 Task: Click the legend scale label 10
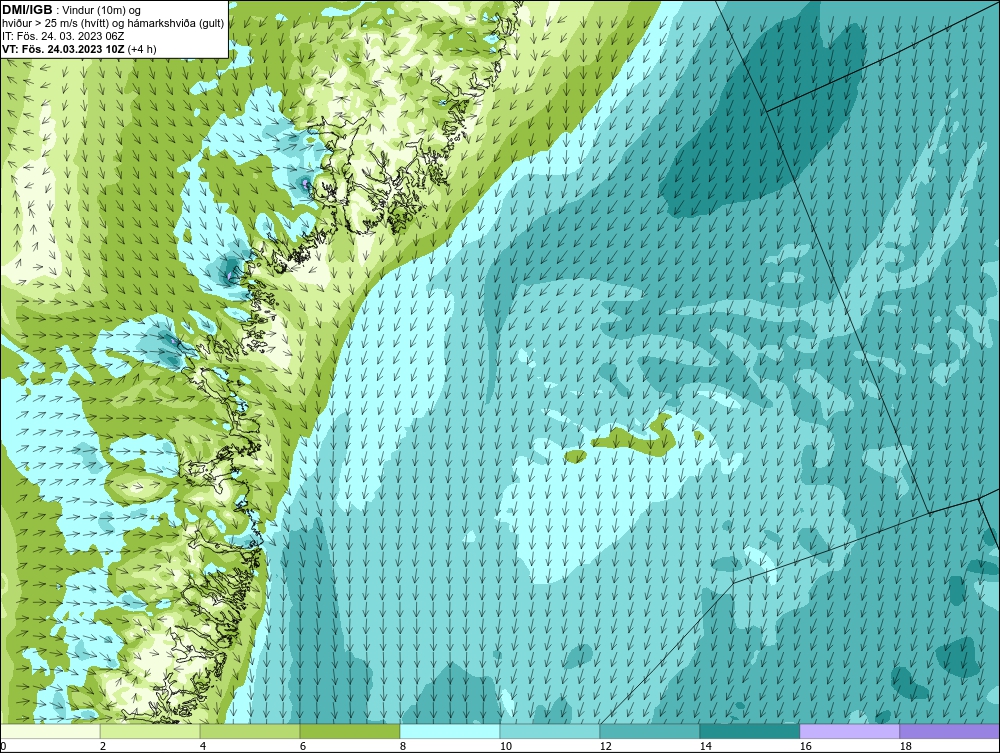[x=506, y=746]
